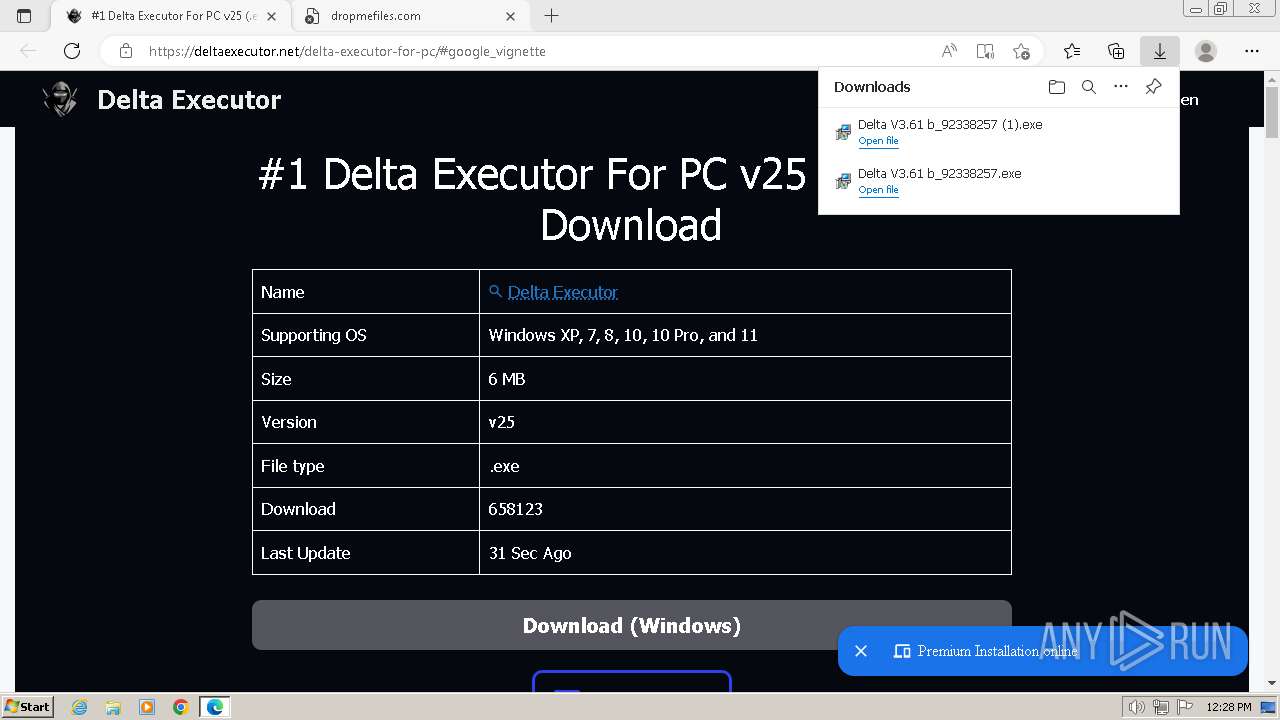Image resolution: width=1280 pixels, height=720 pixels.
Task: Open File Explorer from taskbar
Action: point(113,707)
